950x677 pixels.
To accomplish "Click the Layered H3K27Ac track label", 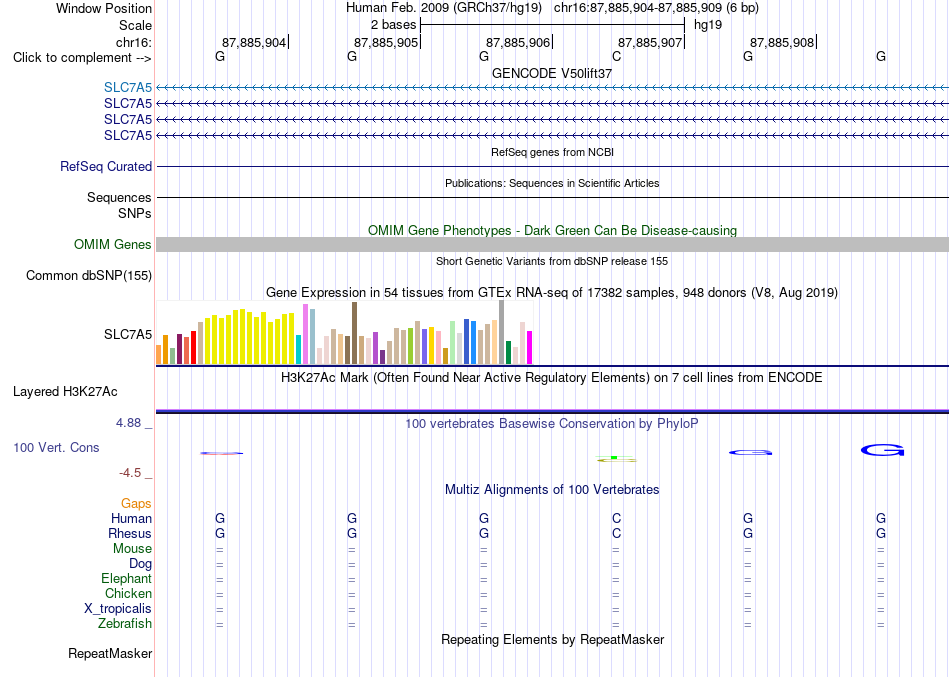I will (65, 392).
